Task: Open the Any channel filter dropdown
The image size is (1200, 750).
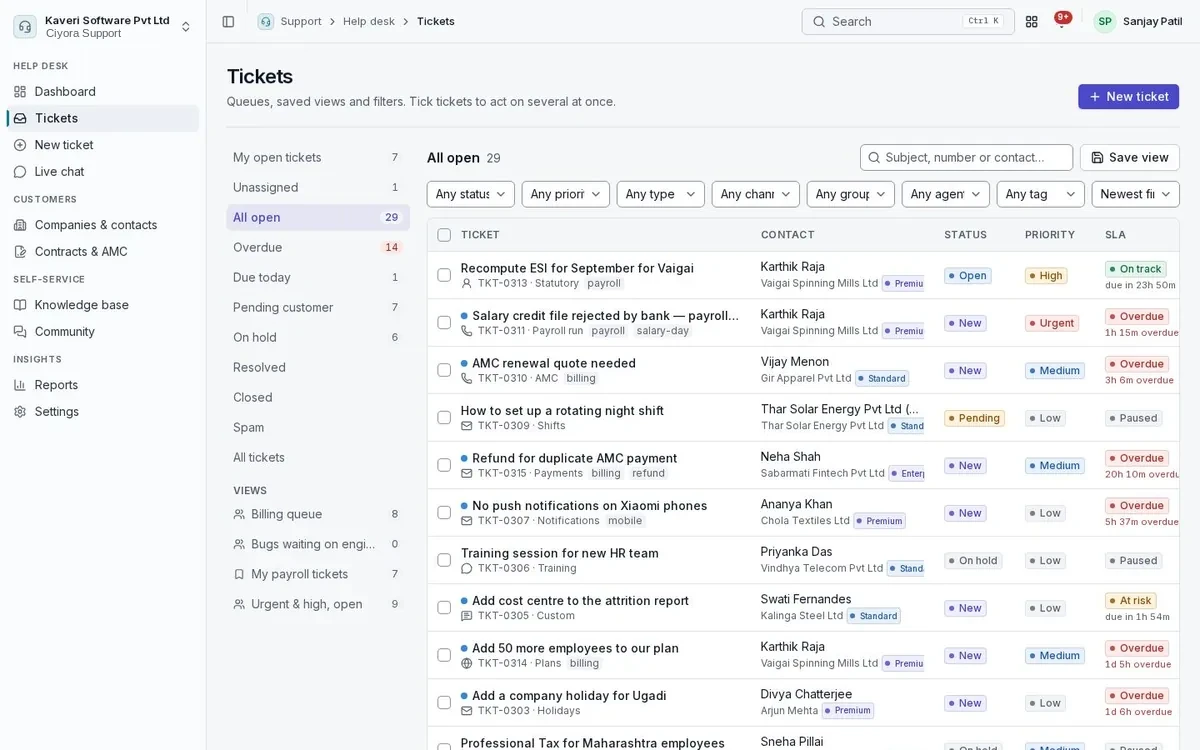Action: click(x=756, y=194)
